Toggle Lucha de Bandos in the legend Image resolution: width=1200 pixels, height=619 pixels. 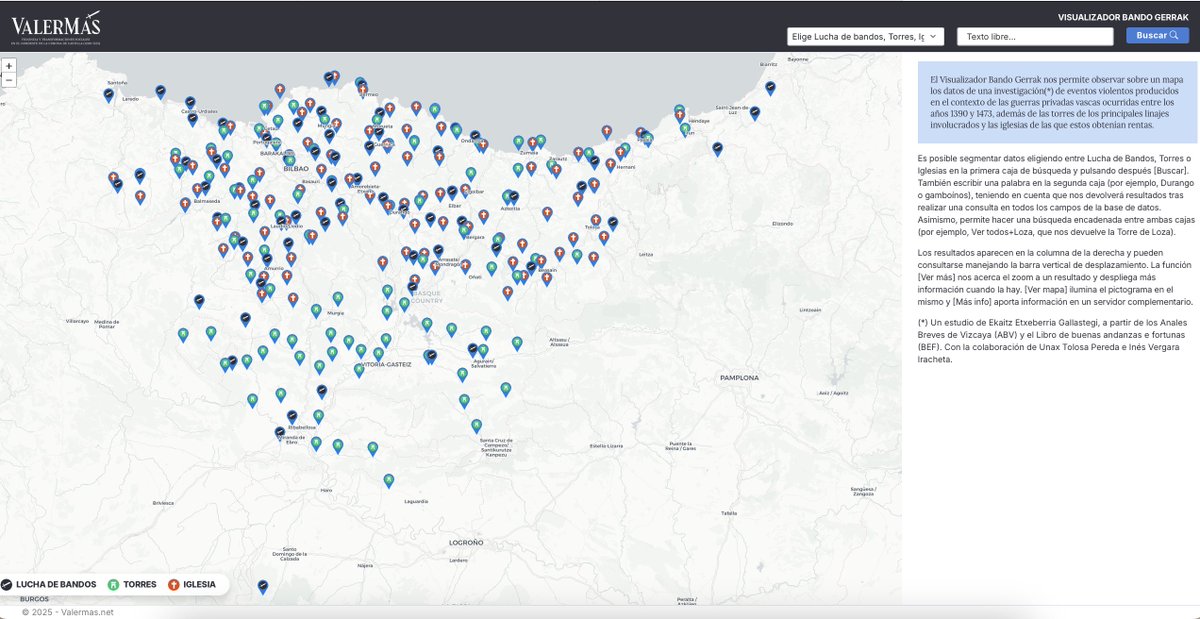point(49,584)
